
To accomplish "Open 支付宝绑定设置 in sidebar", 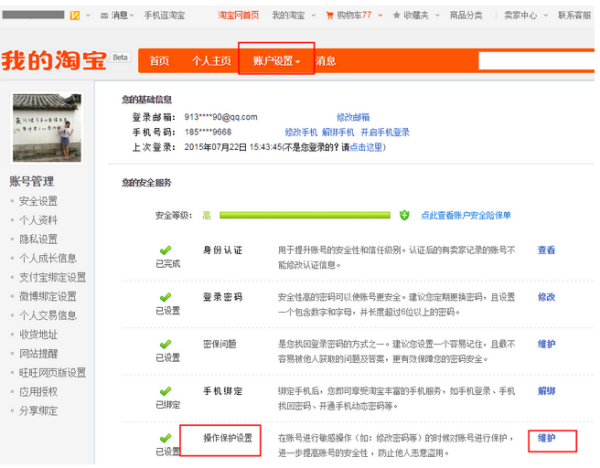I will click(x=52, y=277).
